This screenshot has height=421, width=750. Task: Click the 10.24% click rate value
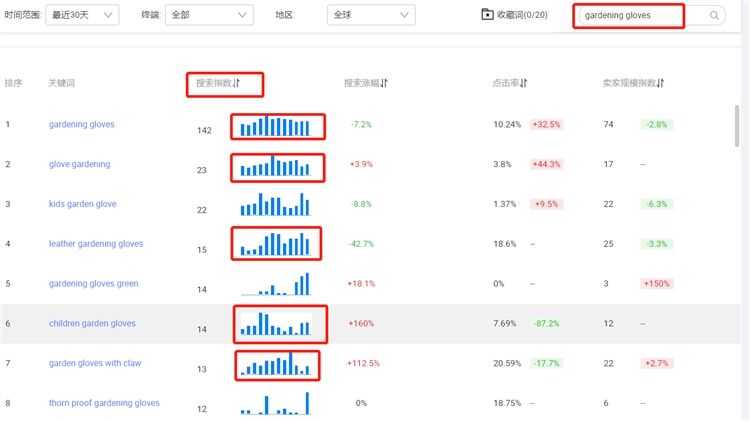point(507,124)
